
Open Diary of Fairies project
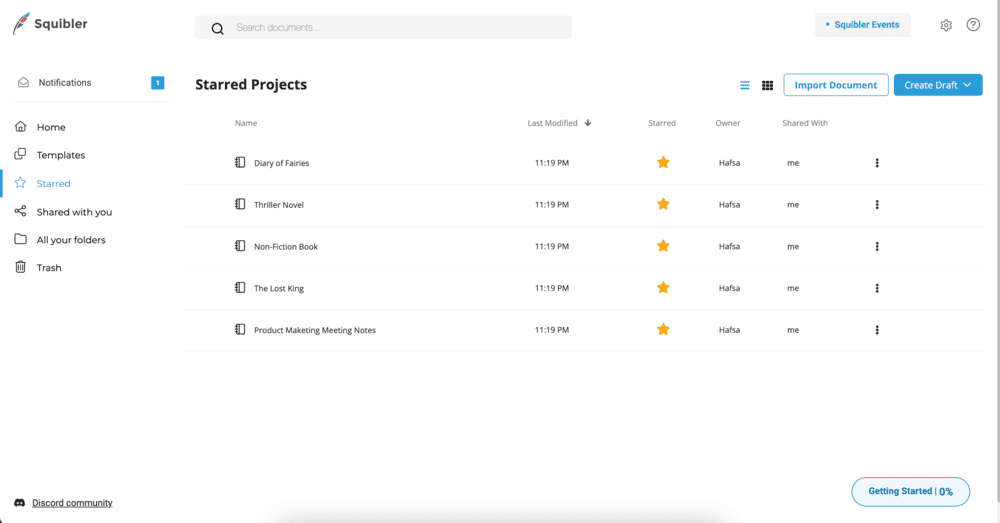pos(281,163)
